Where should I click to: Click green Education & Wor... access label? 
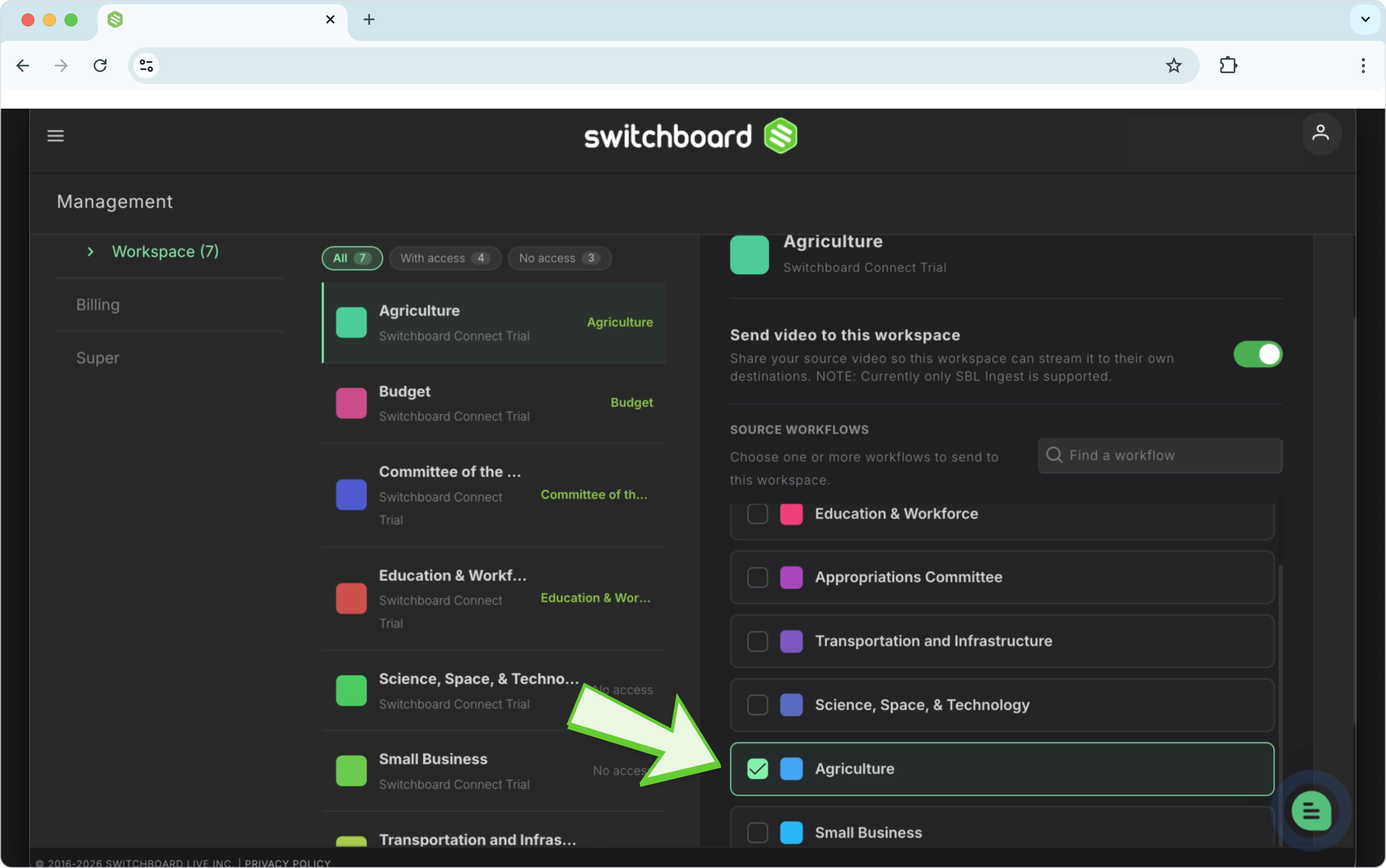coord(596,597)
